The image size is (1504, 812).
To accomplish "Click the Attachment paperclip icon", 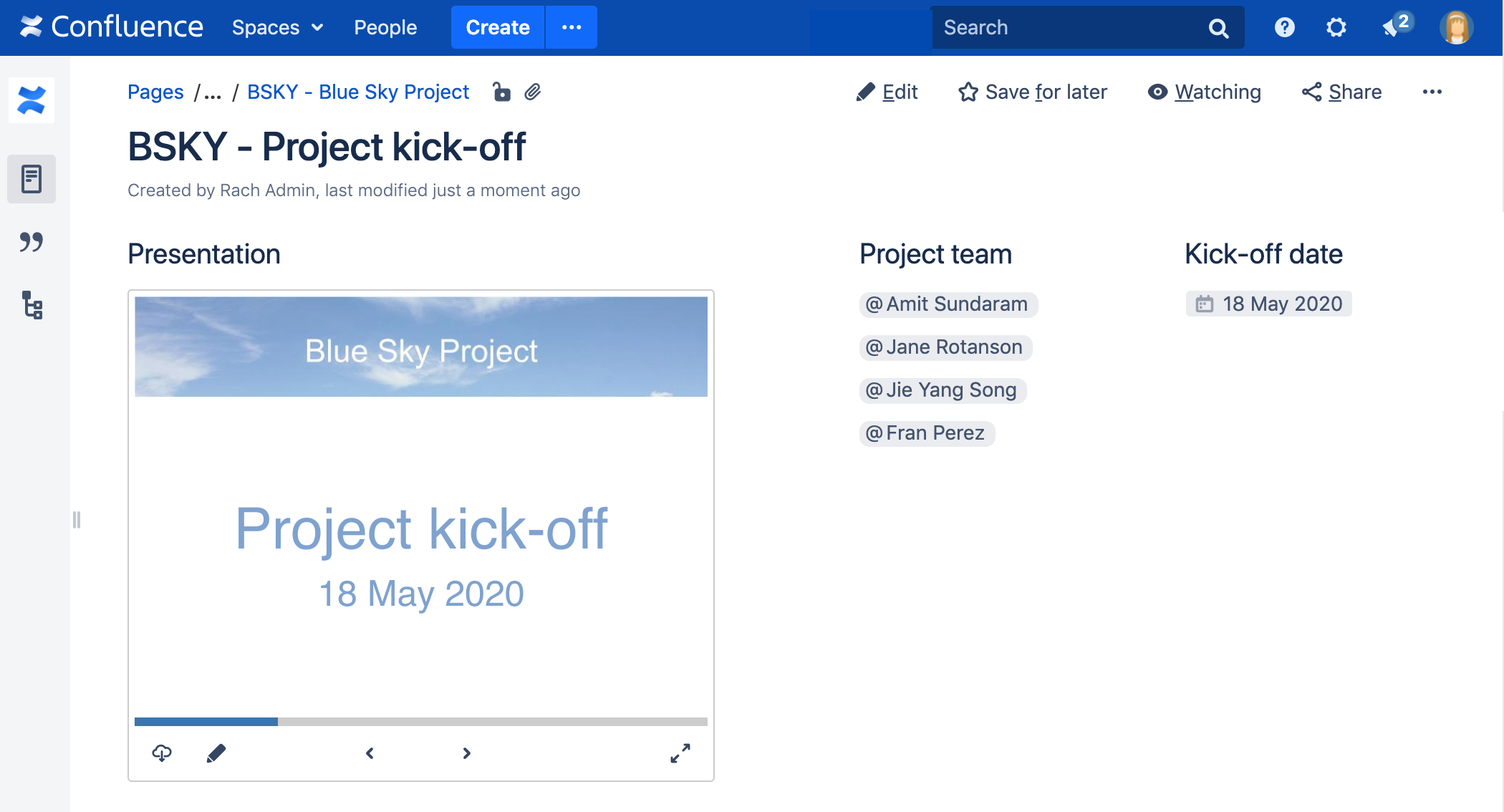I will 533,93.
